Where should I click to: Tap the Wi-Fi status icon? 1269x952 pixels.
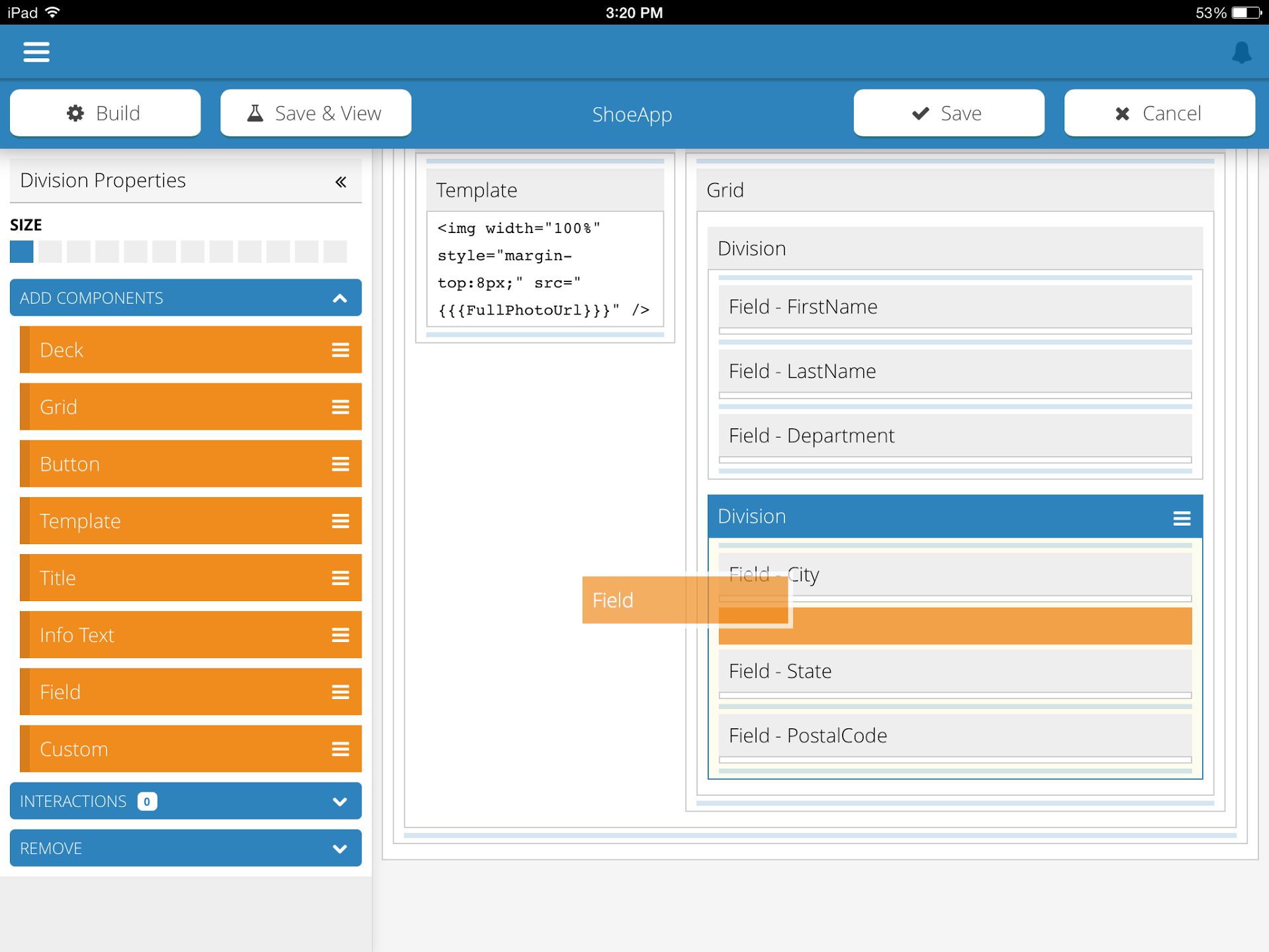(52, 13)
